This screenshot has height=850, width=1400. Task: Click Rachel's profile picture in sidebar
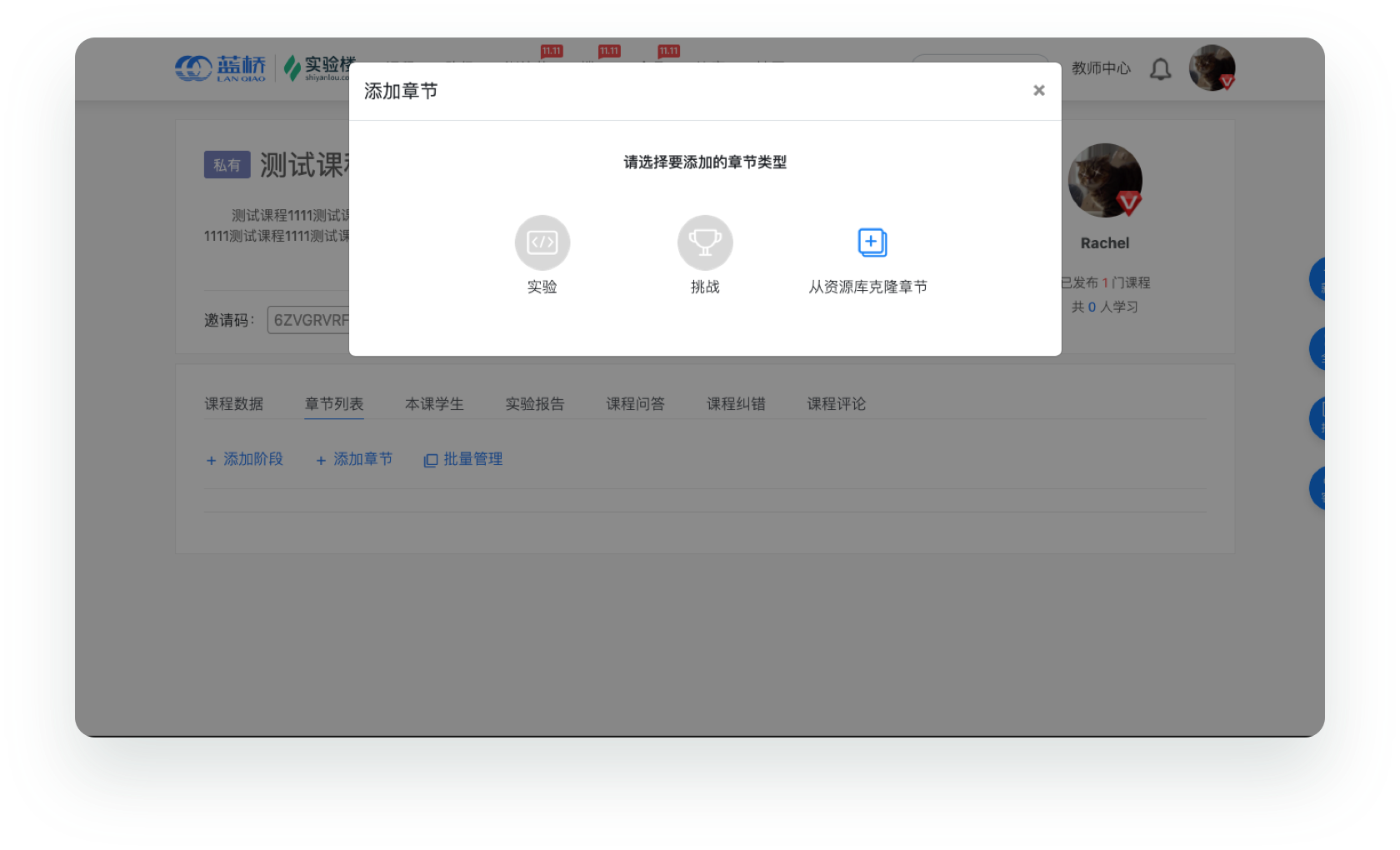click(1105, 181)
